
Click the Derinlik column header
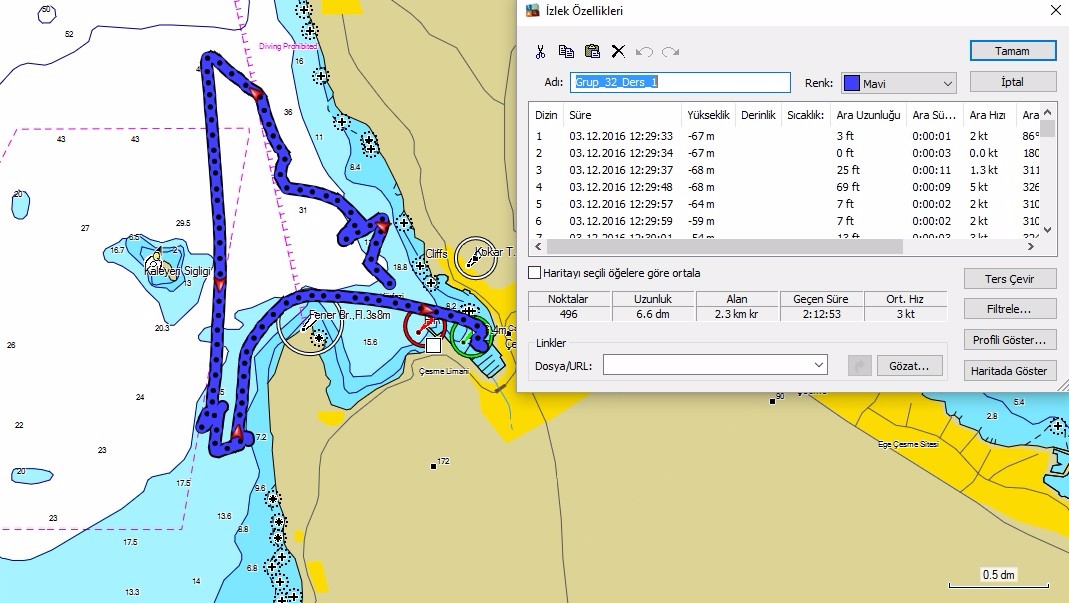coord(758,115)
